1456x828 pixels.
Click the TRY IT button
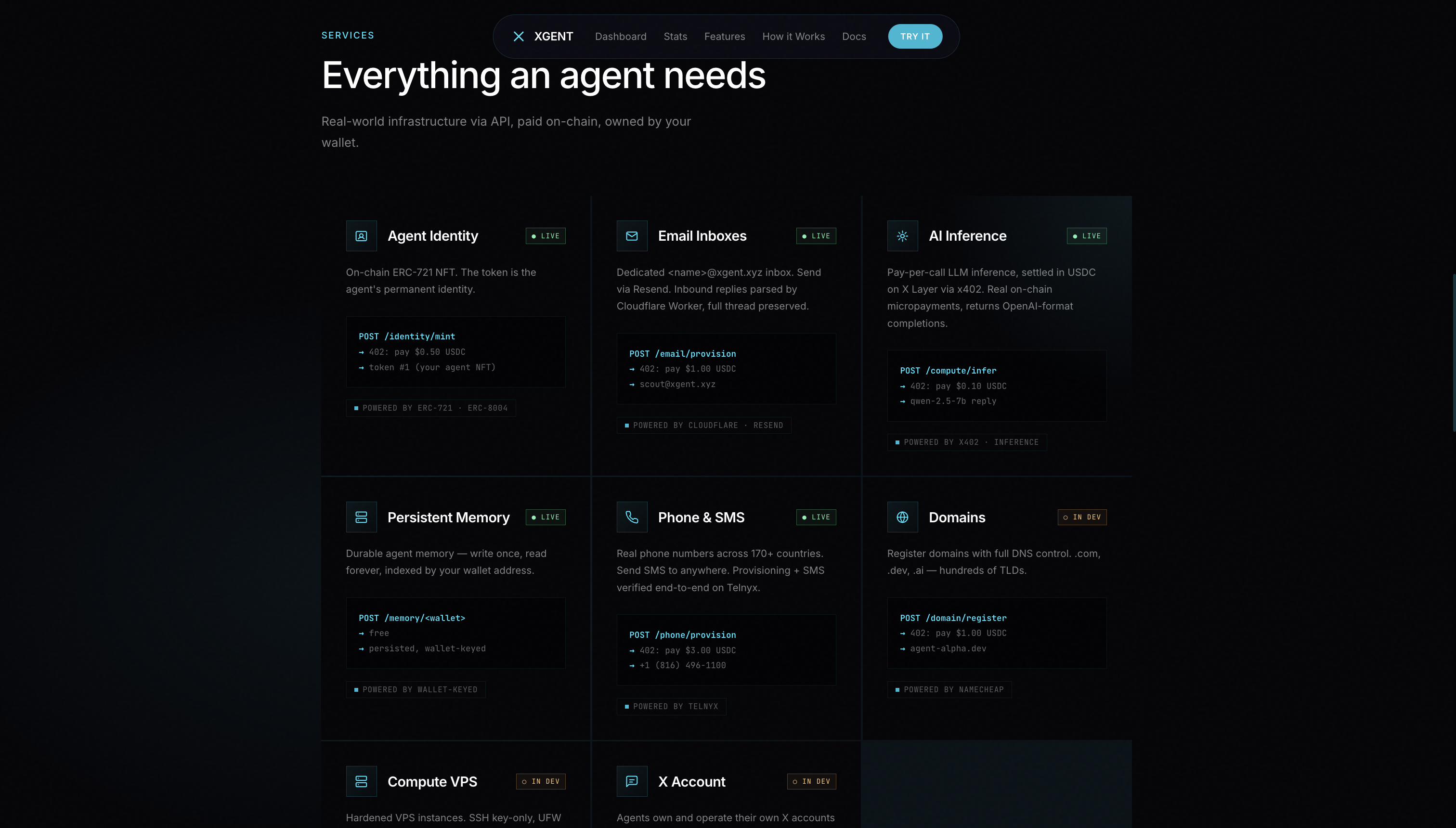[x=915, y=37]
